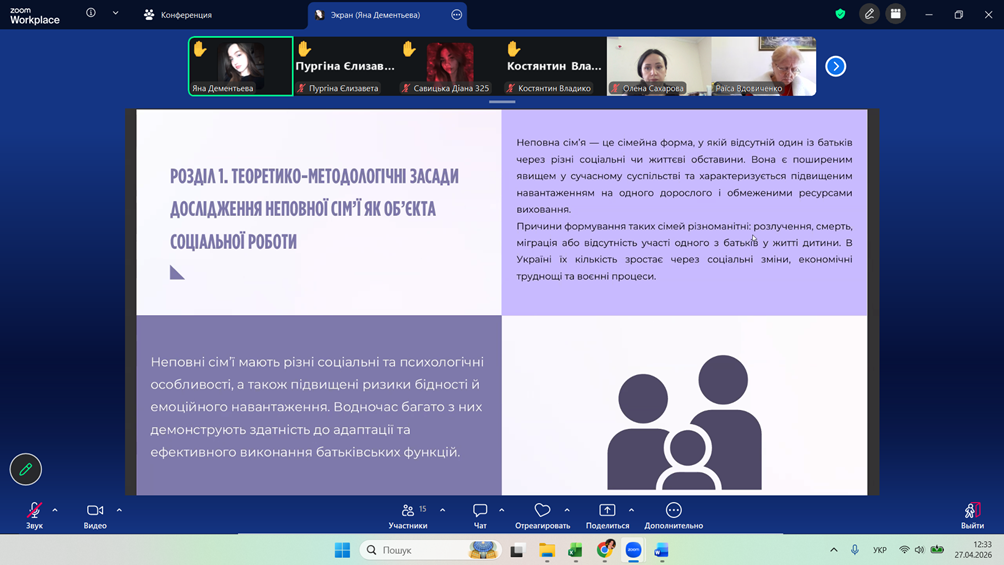Open the Экран (Яна Дементьева) tab options menu

click(x=457, y=15)
